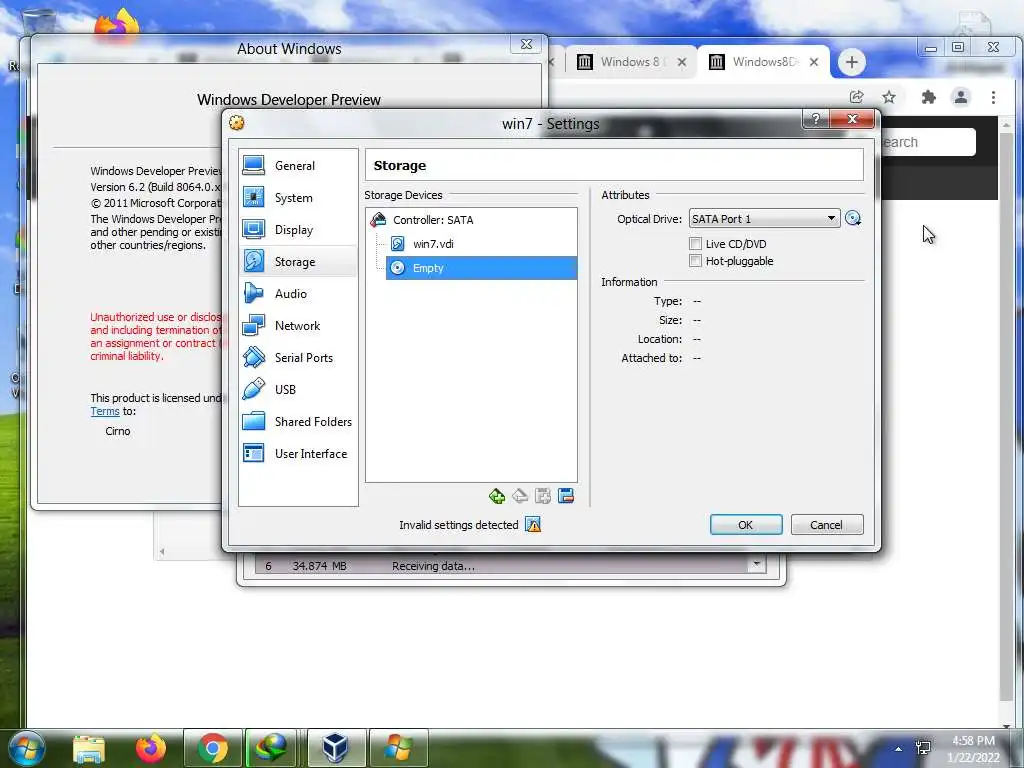Open the Windows Start button

coord(25,748)
